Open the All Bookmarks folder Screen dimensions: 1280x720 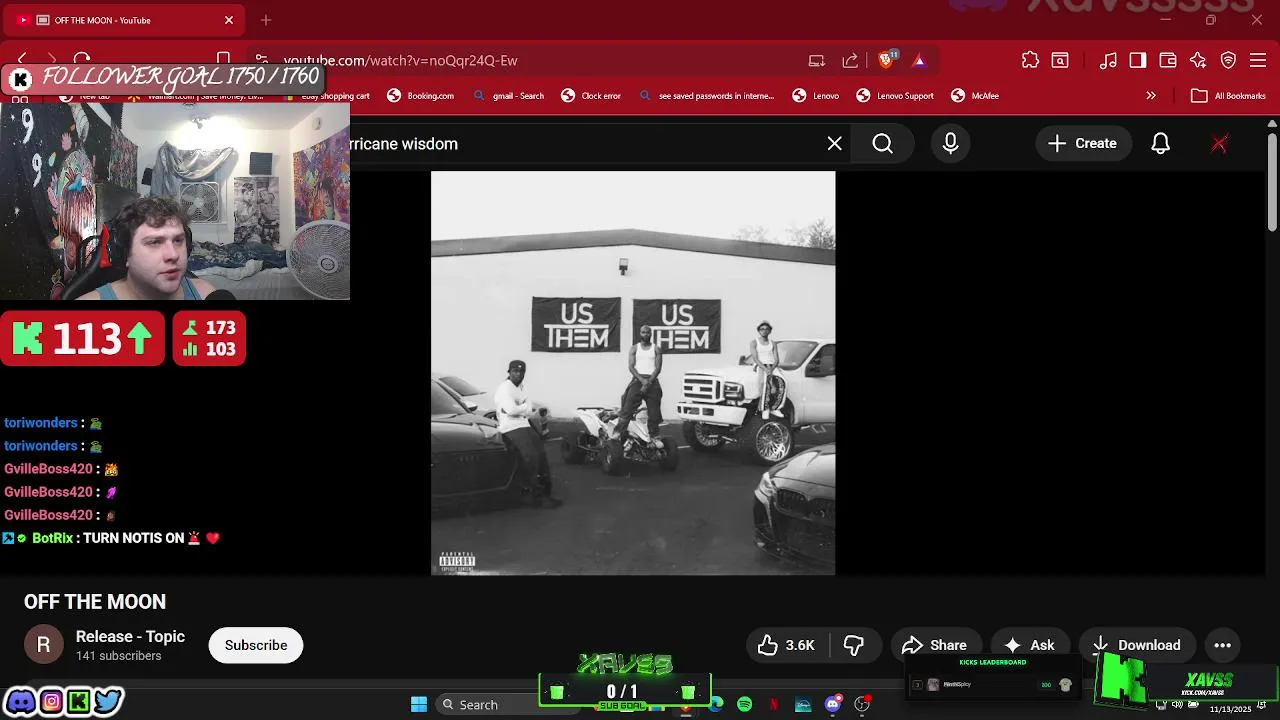(x=1229, y=96)
